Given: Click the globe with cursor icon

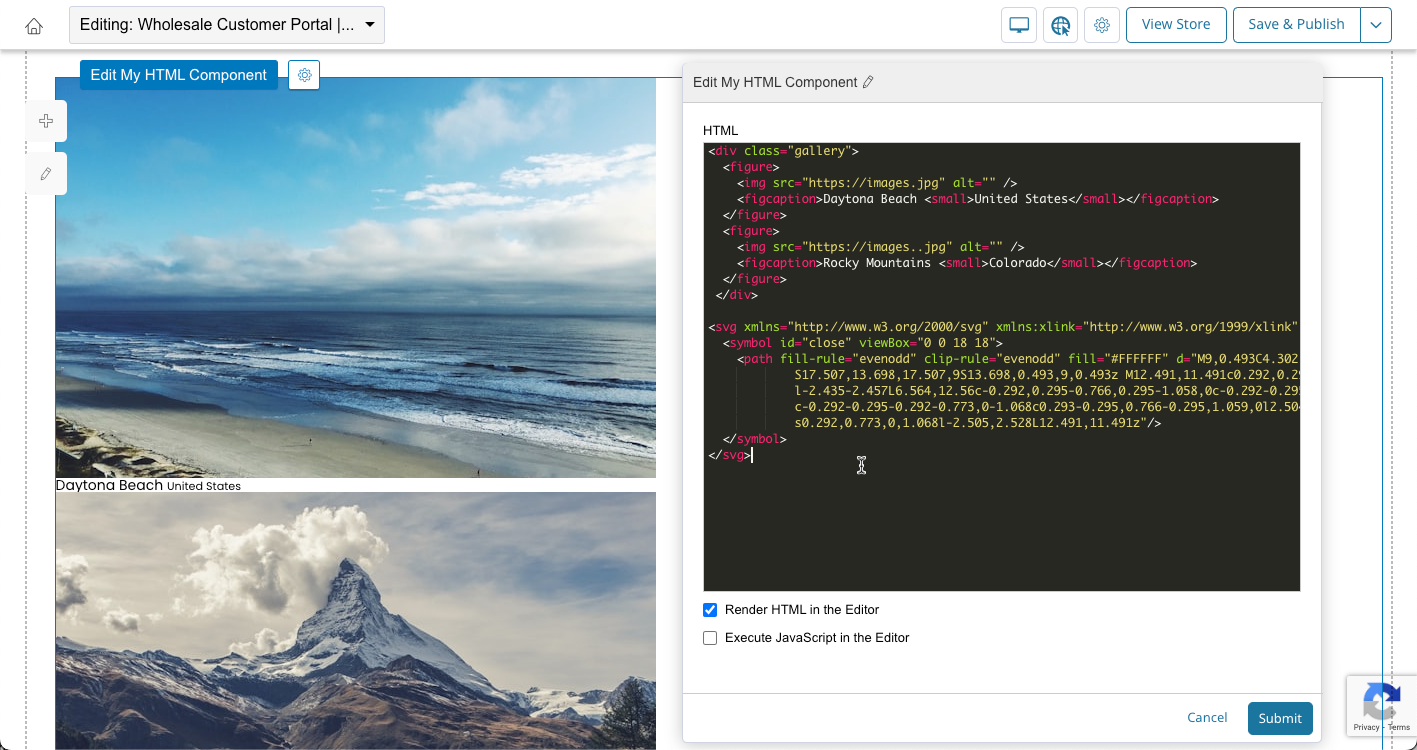Looking at the screenshot, I should [1060, 25].
